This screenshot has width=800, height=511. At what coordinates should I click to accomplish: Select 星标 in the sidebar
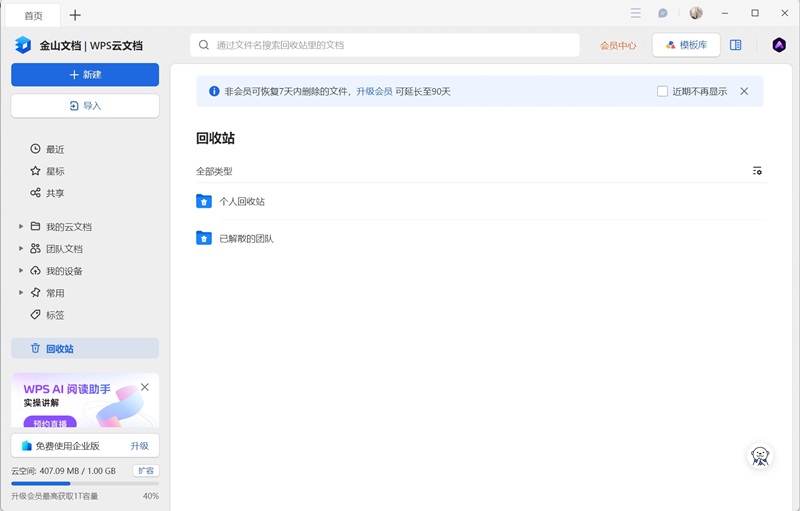[54, 171]
